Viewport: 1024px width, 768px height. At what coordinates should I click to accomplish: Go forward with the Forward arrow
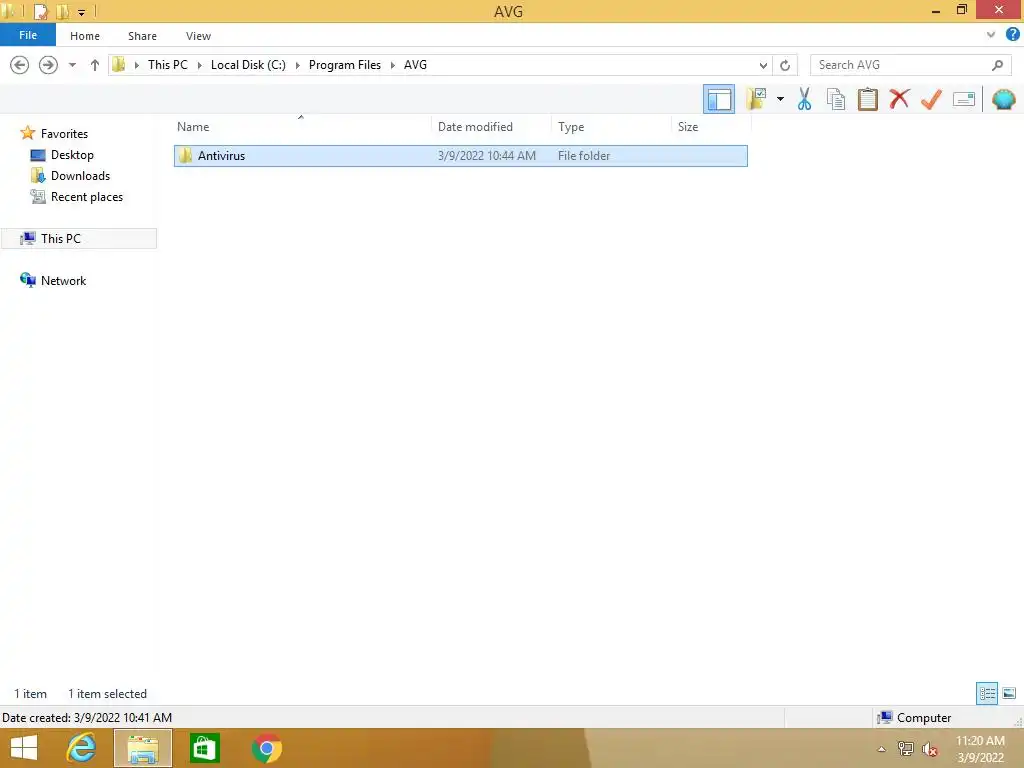(x=48, y=65)
